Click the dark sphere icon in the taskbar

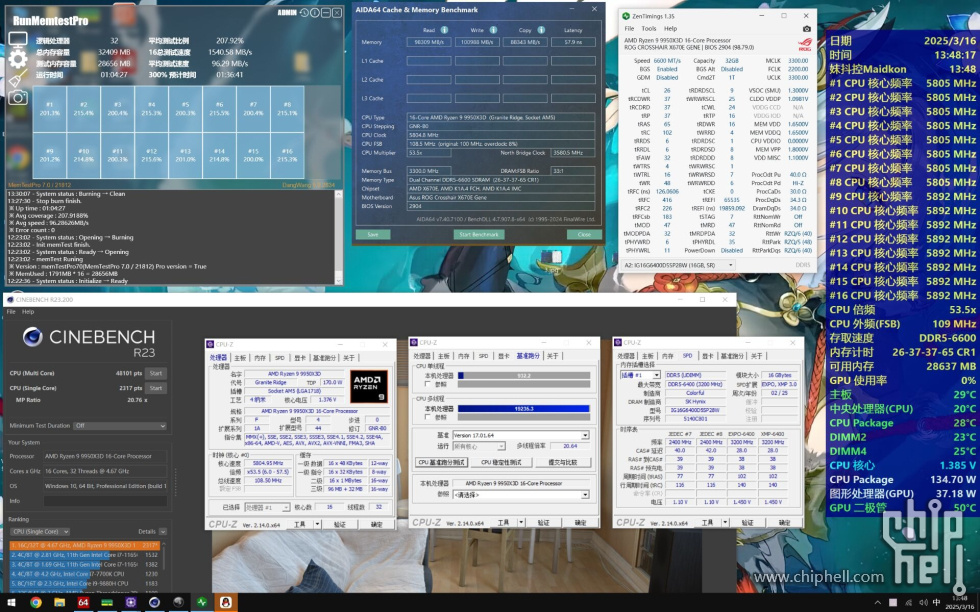pyautogui.click(x=178, y=603)
